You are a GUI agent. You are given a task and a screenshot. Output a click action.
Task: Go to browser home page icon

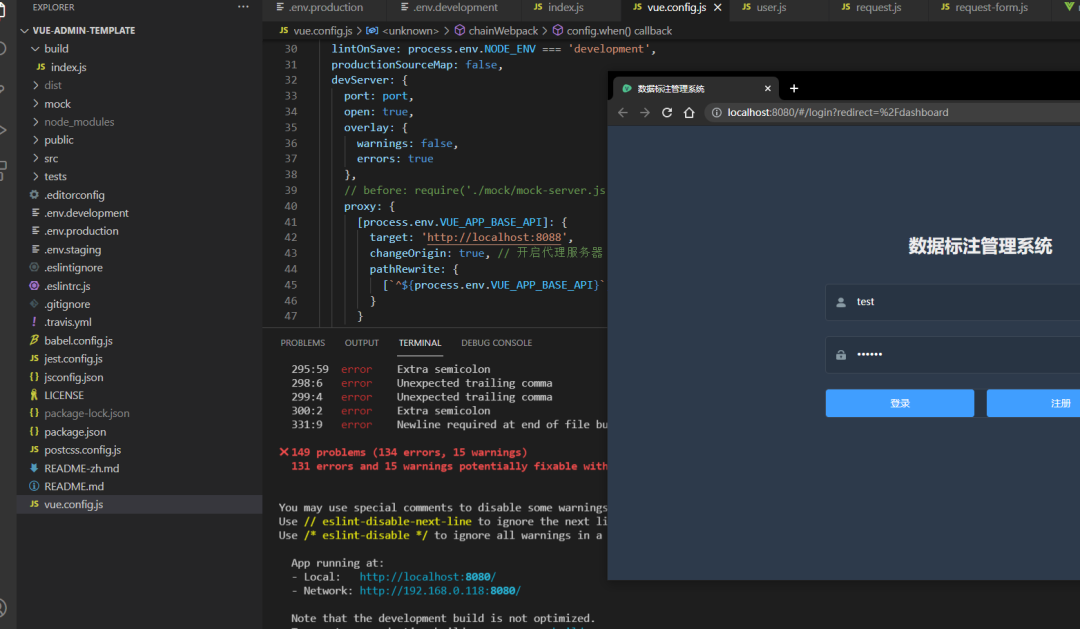coord(689,112)
